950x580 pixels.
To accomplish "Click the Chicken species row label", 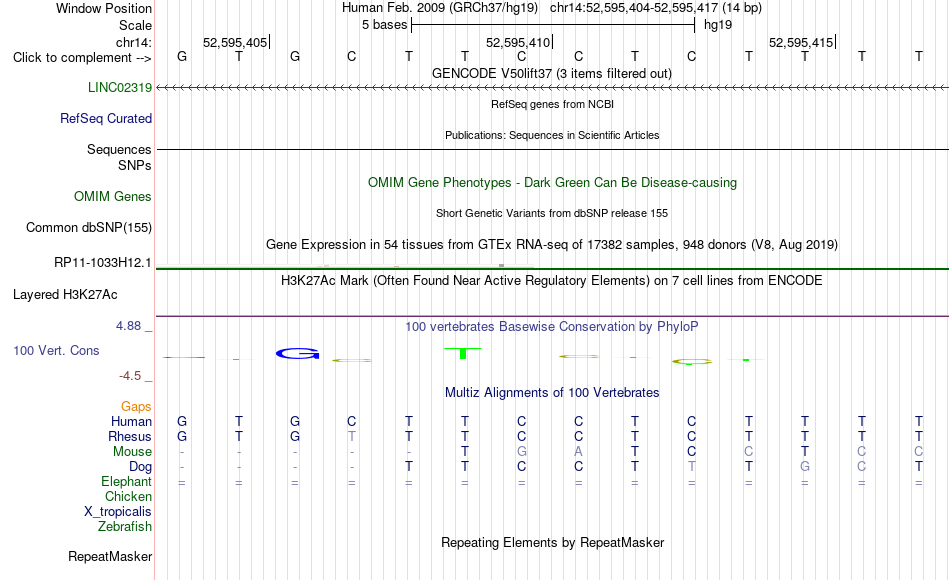I will [128, 496].
